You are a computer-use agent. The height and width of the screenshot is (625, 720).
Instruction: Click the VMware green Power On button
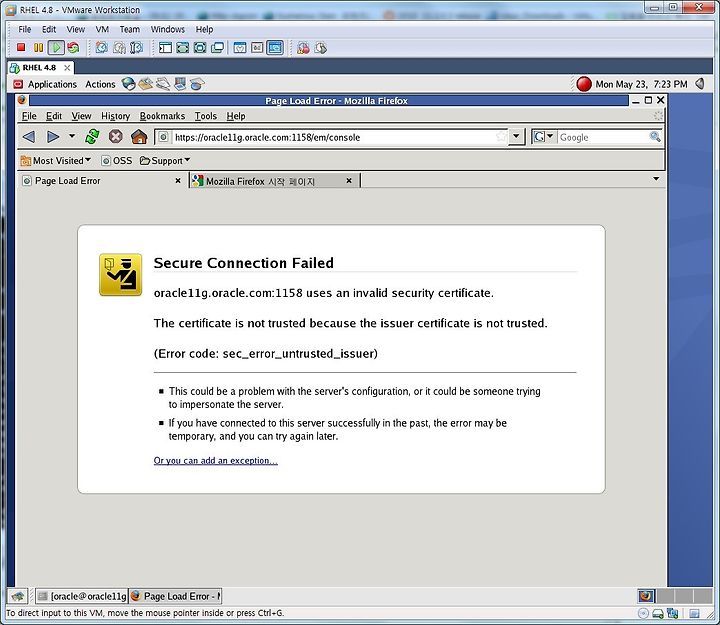(x=56, y=47)
